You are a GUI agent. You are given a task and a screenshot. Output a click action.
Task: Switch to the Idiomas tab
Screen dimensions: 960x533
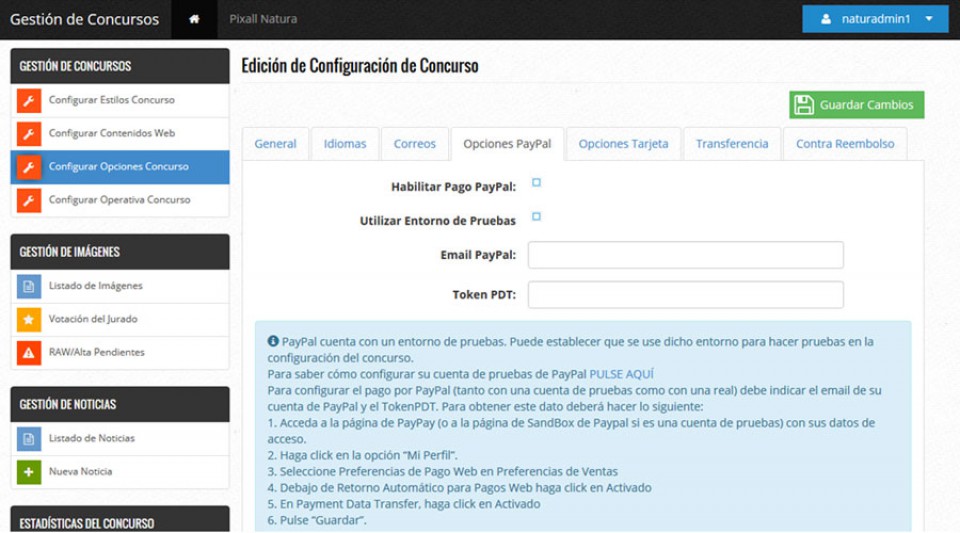pyautogui.click(x=345, y=144)
